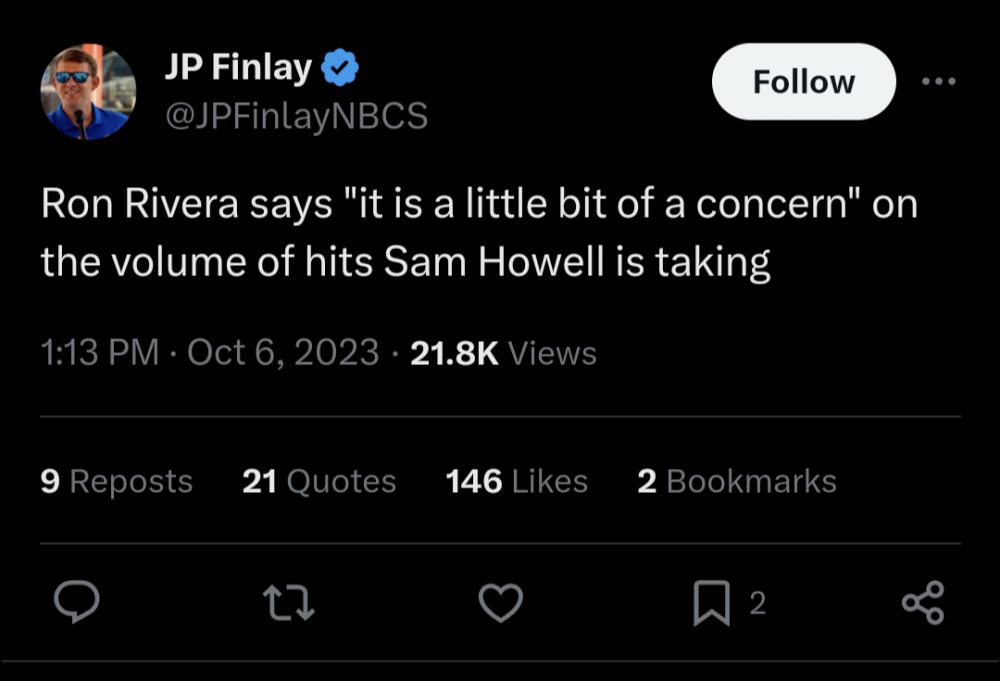This screenshot has height=681, width=1000.
Task: Follow JP Finlay
Action: pyautogui.click(x=803, y=82)
